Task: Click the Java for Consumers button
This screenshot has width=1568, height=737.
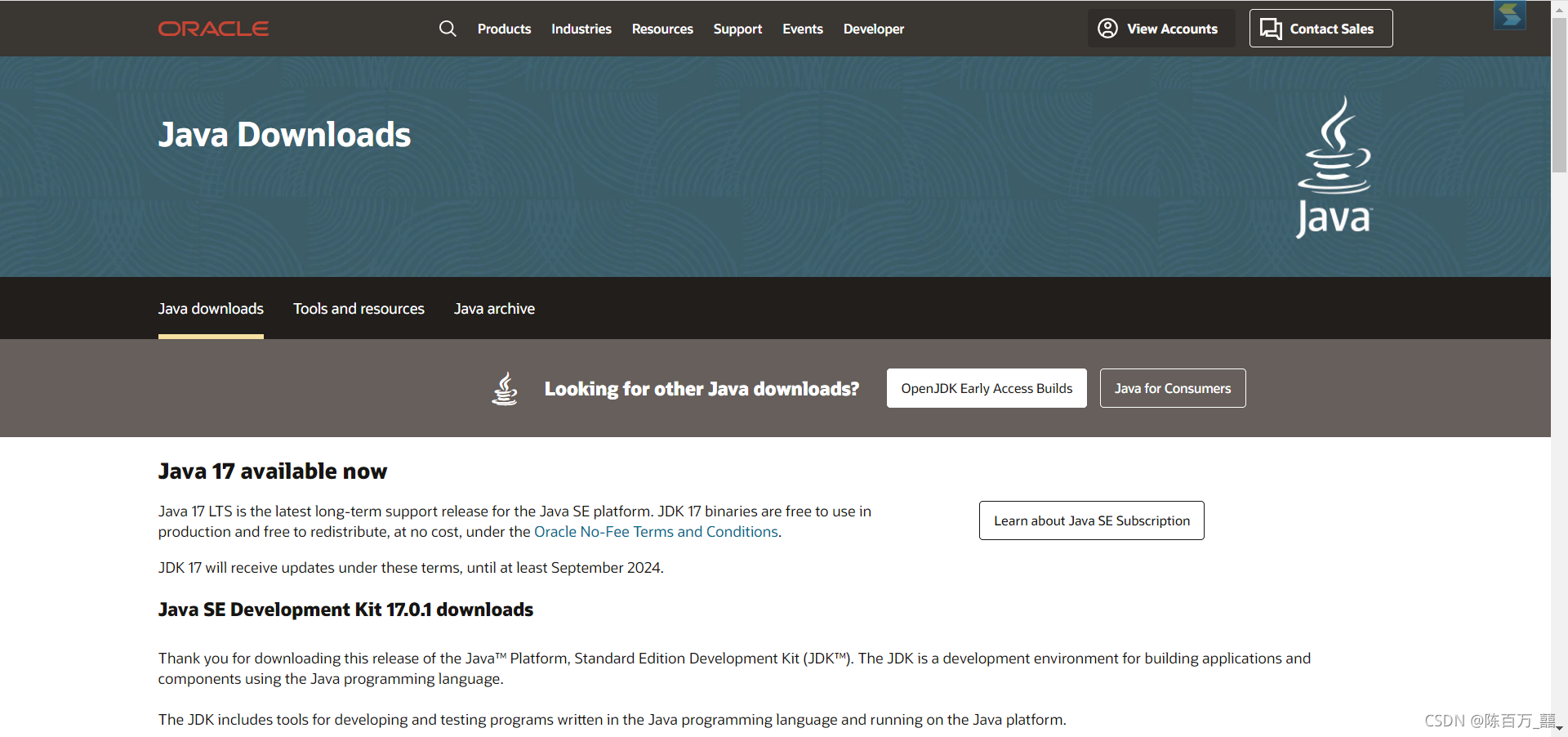Action: point(1173,388)
